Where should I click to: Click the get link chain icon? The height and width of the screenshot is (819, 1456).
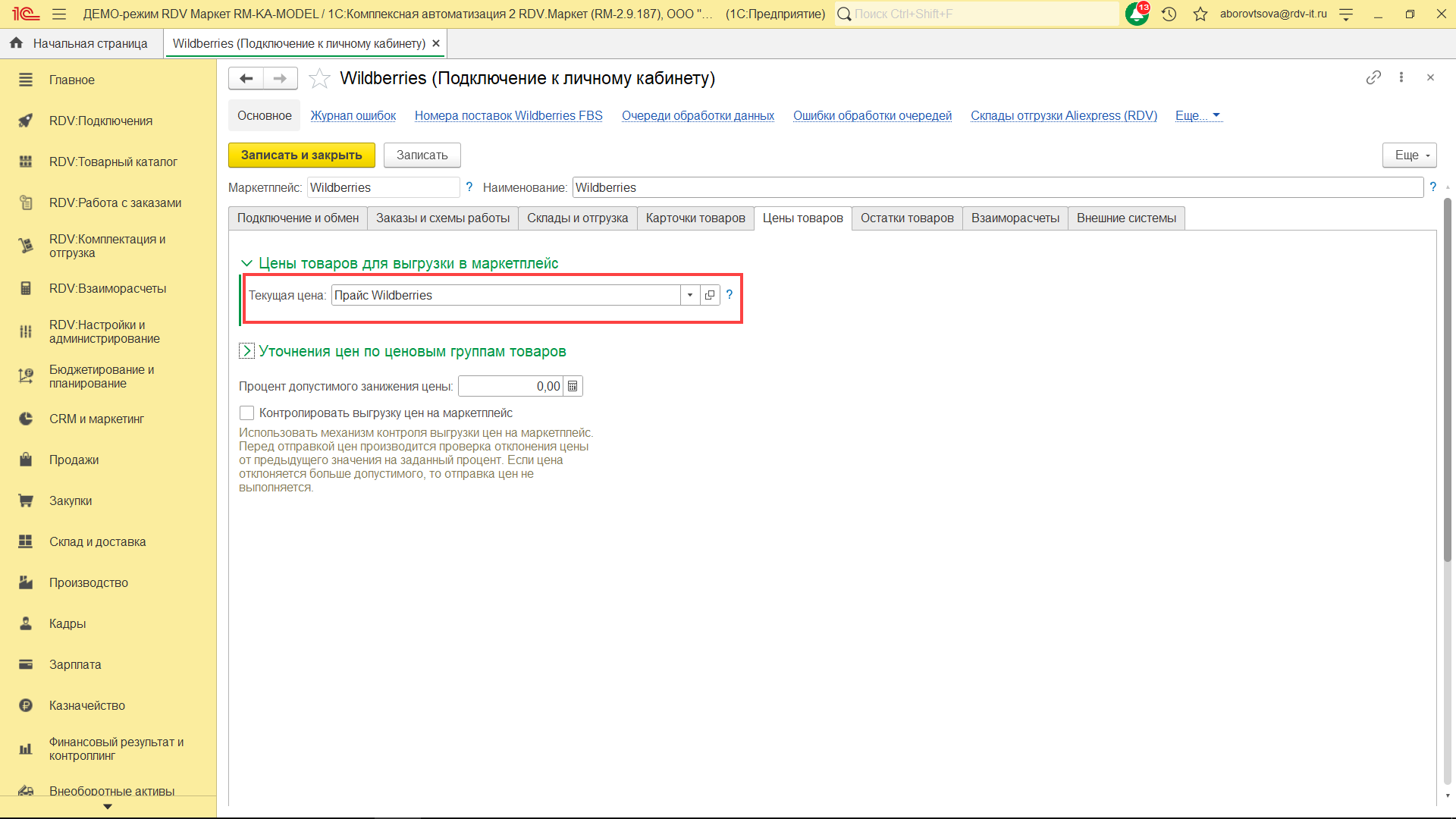click(x=1373, y=77)
